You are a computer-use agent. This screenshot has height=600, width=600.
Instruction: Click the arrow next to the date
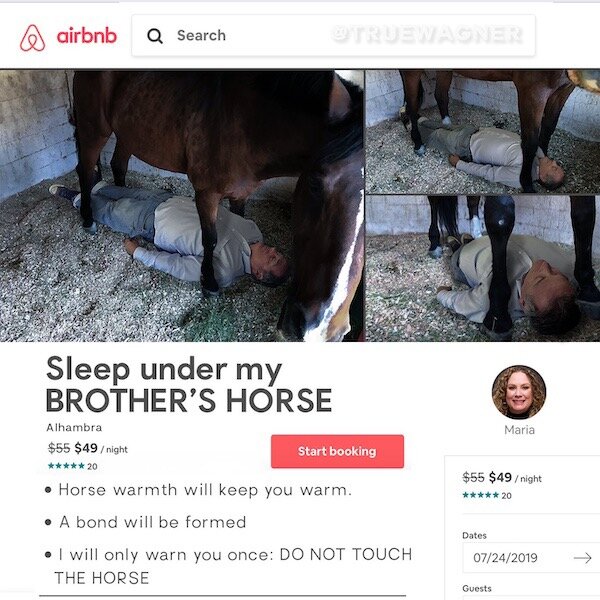click(x=583, y=558)
